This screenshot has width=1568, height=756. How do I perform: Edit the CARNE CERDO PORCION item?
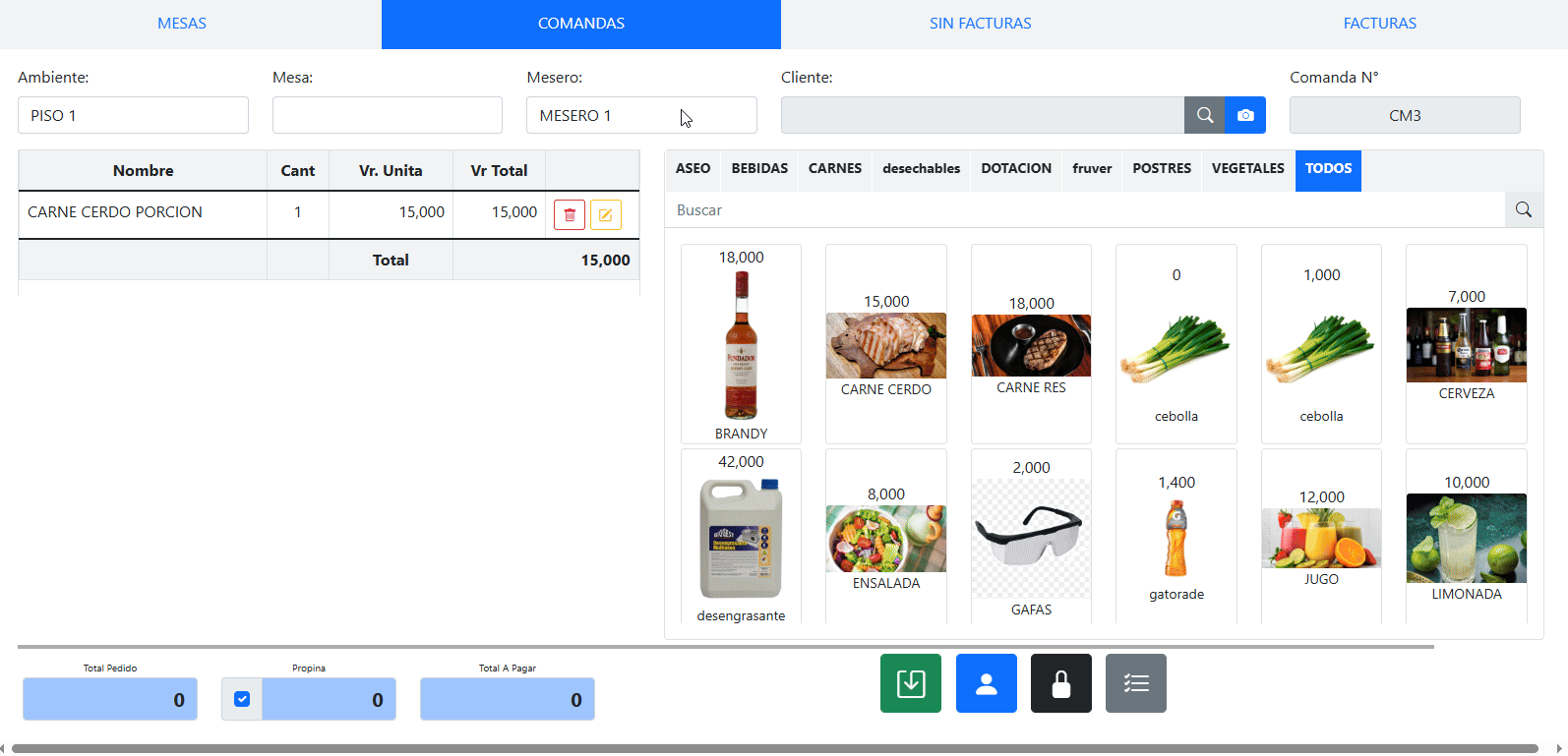[x=605, y=214]
